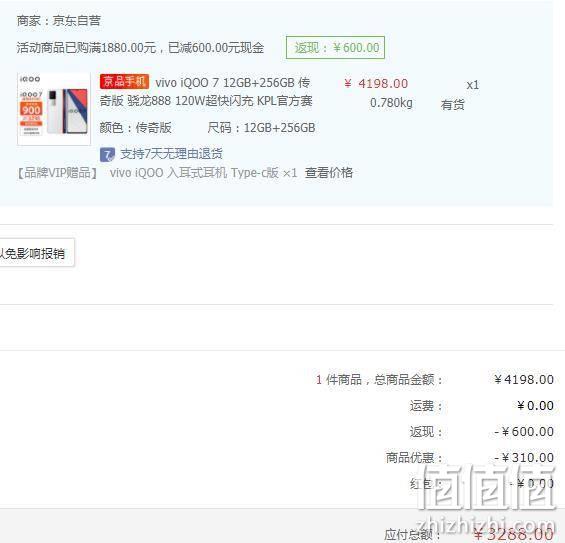Image resolution: width=565 pixels, height=543 pixels.
Task: Click the 以免影响报销 tooltip box
Action: click(37, 253)
